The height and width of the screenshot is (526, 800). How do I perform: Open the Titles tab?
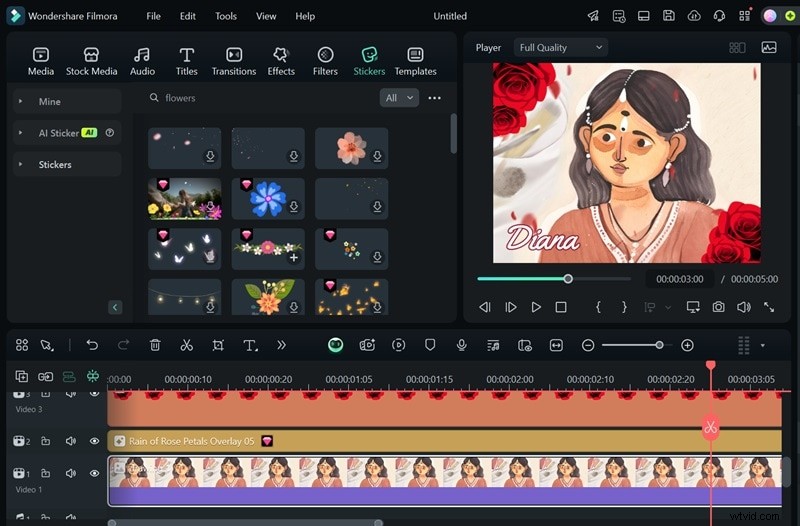186,61
